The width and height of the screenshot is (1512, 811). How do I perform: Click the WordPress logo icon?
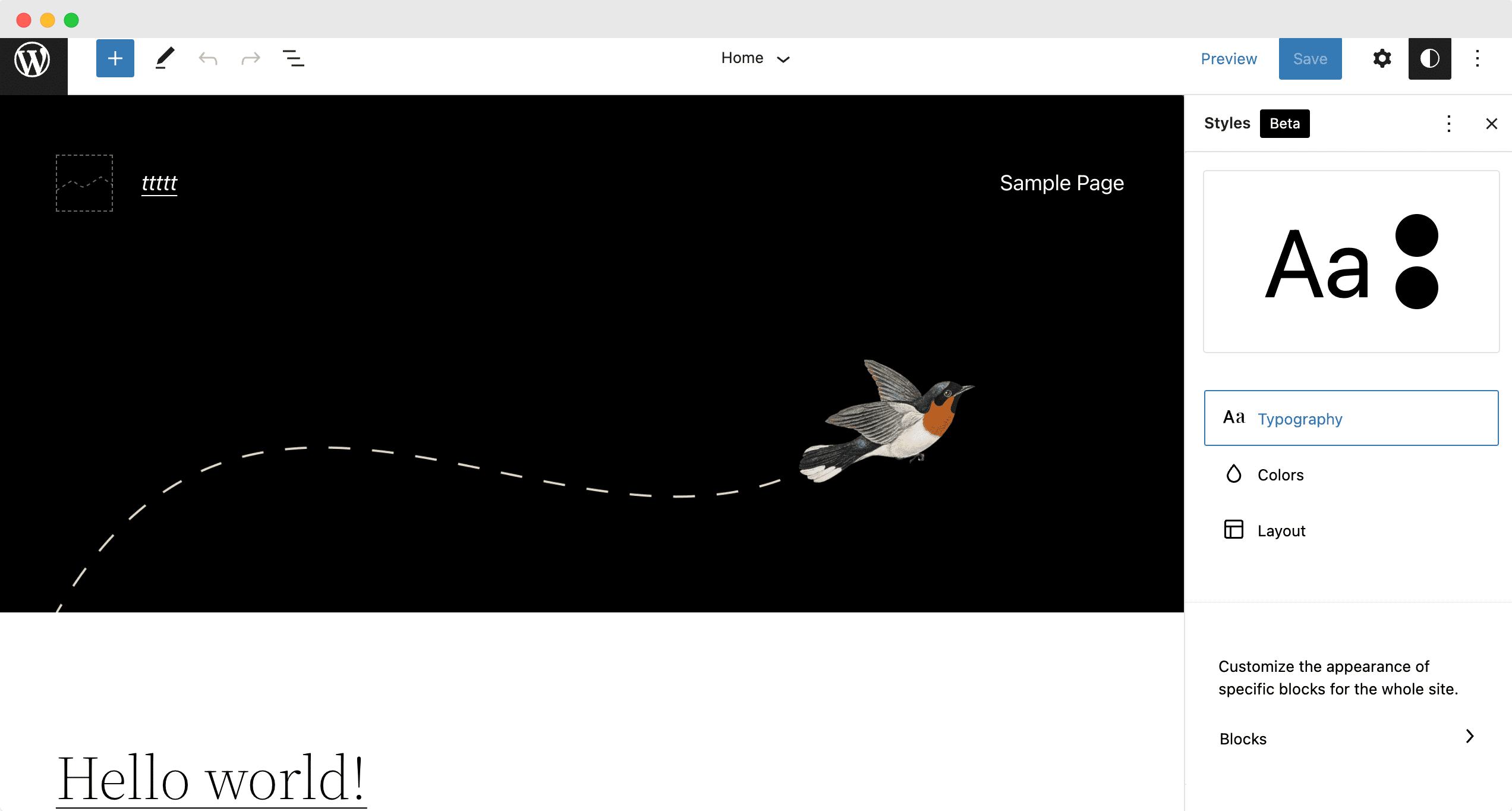[x=33, y=58]
